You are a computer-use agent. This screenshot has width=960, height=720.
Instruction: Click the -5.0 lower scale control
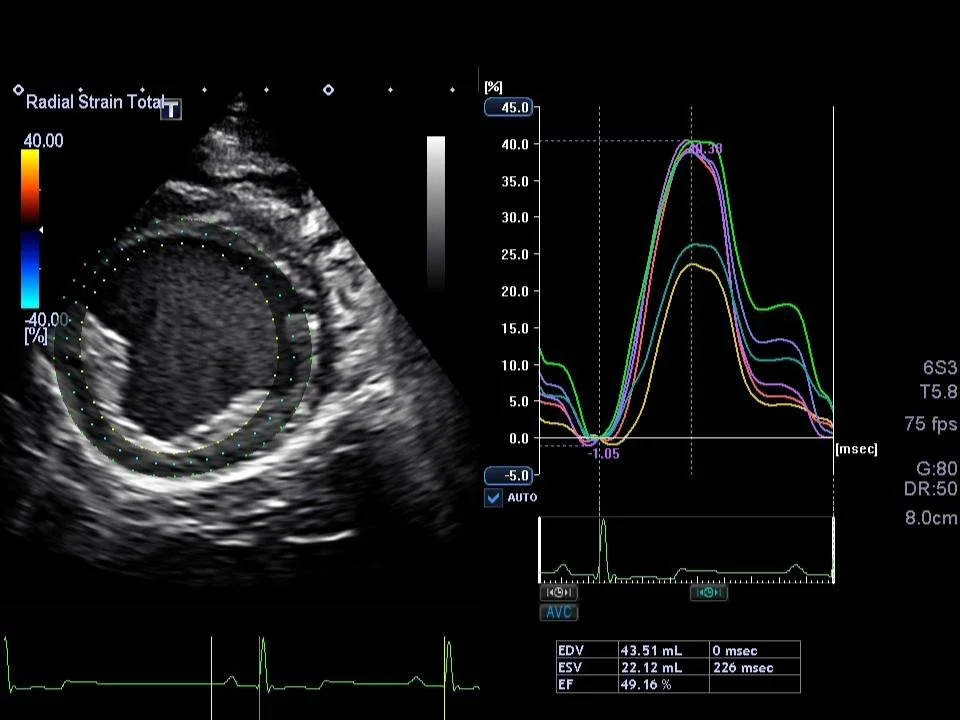[x=509, y=474]
